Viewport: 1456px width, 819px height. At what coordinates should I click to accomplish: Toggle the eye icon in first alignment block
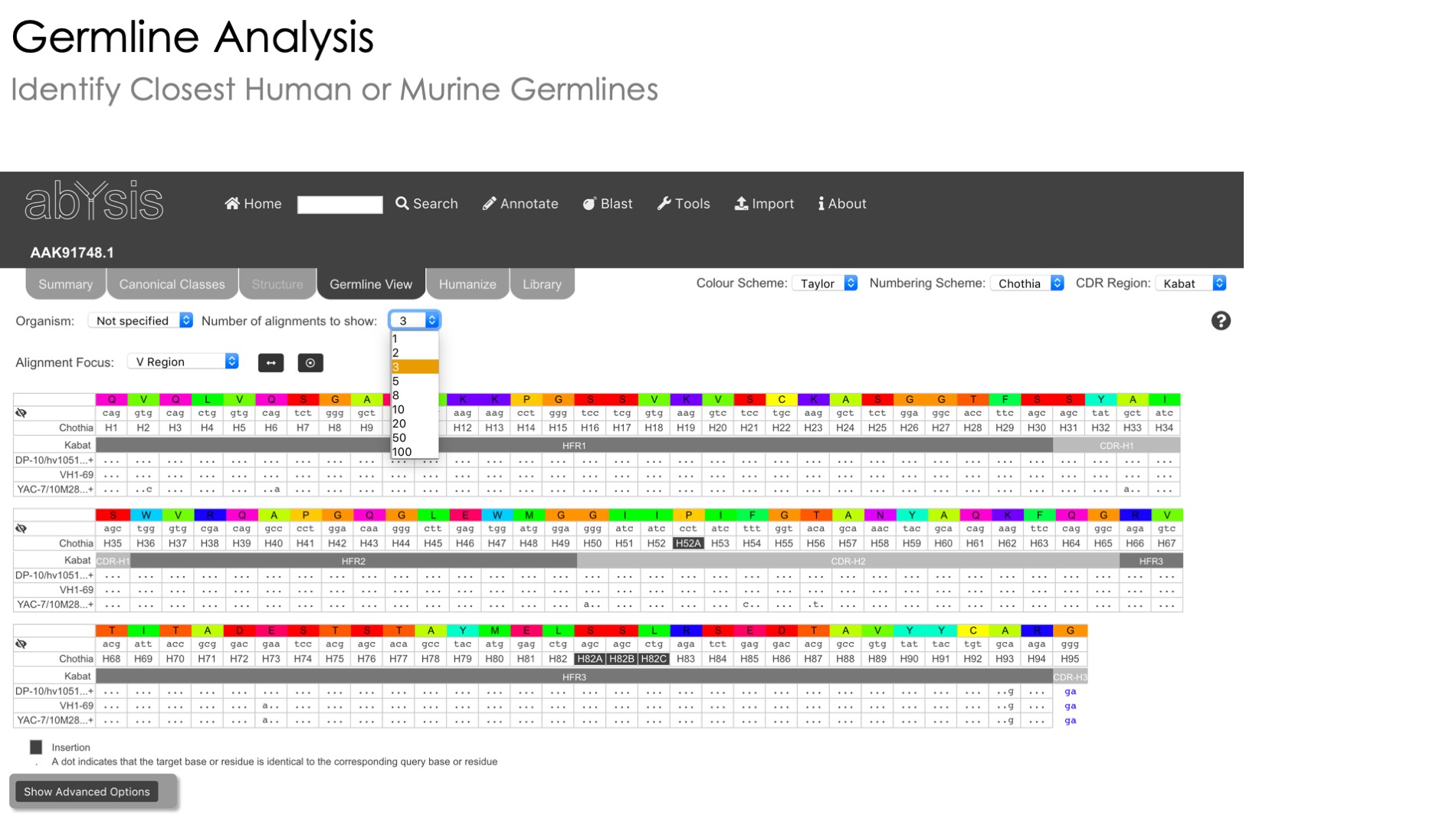point(21,413)
